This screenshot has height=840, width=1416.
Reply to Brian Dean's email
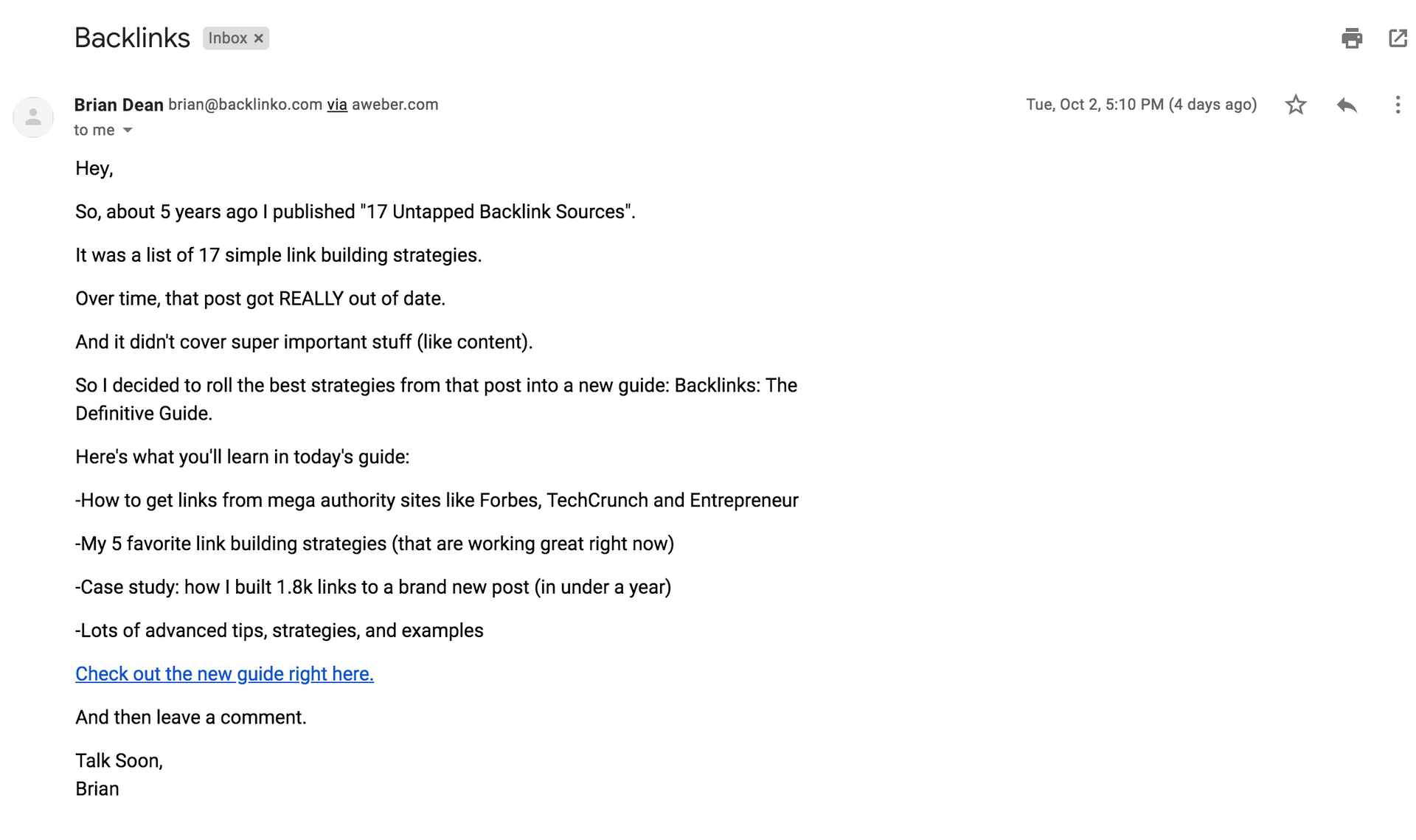coord(1347,105)
